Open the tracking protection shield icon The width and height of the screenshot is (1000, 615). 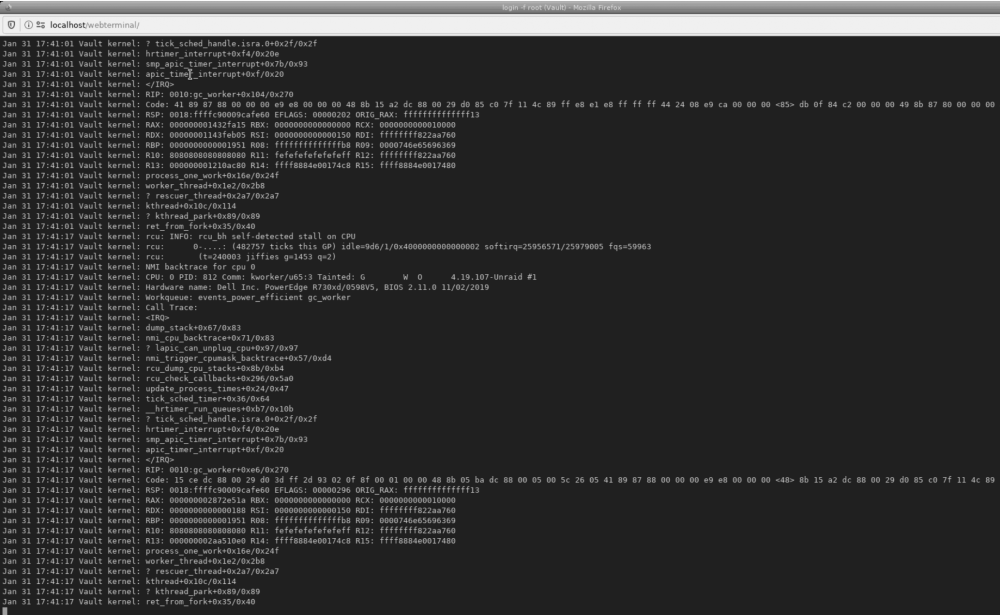[x=11, y=25]
